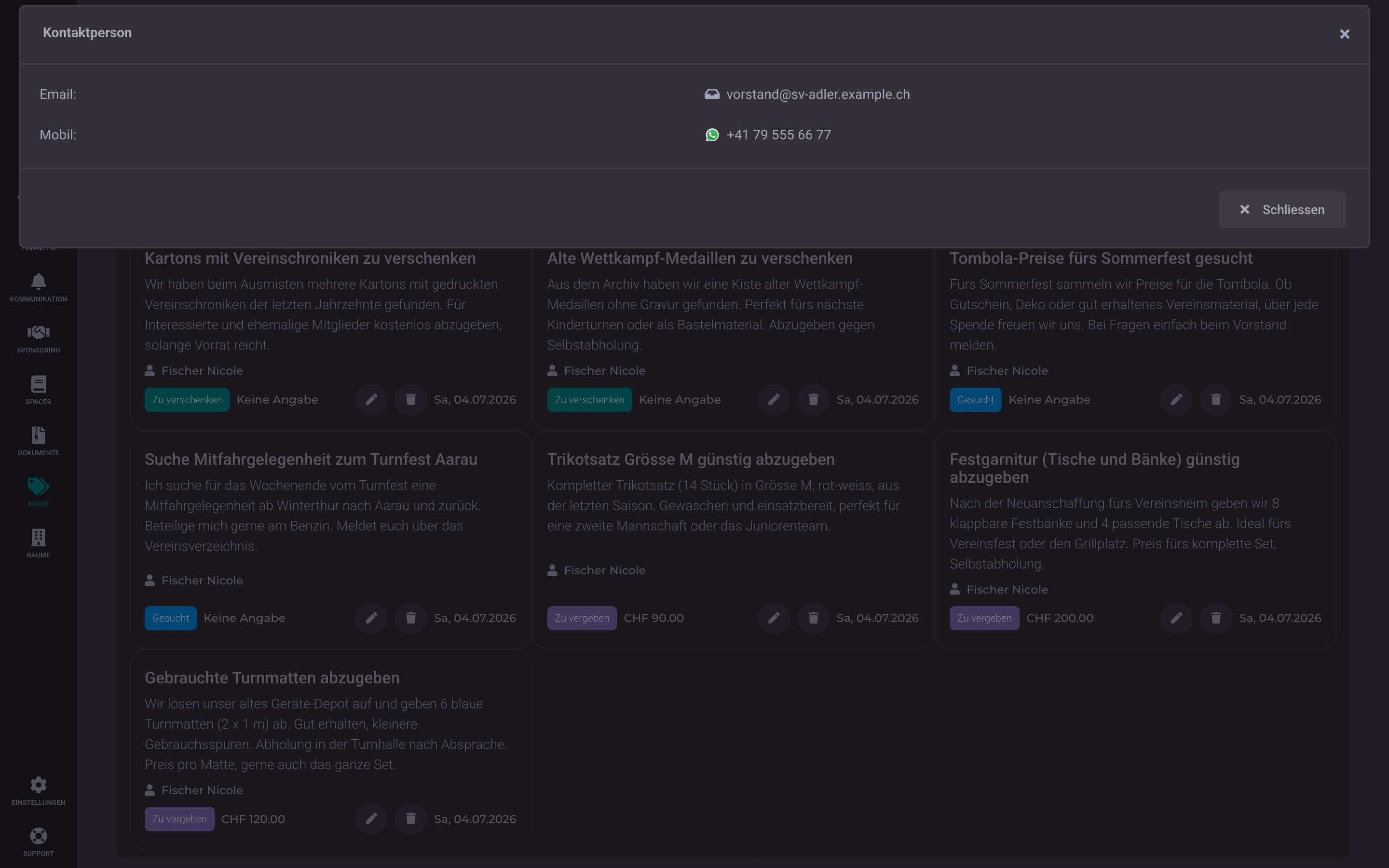1389x868 pixels.
Task: Click the Zu verschenken tag on Kartons listing
Action: pyautogui.click(x=187, y=400)
